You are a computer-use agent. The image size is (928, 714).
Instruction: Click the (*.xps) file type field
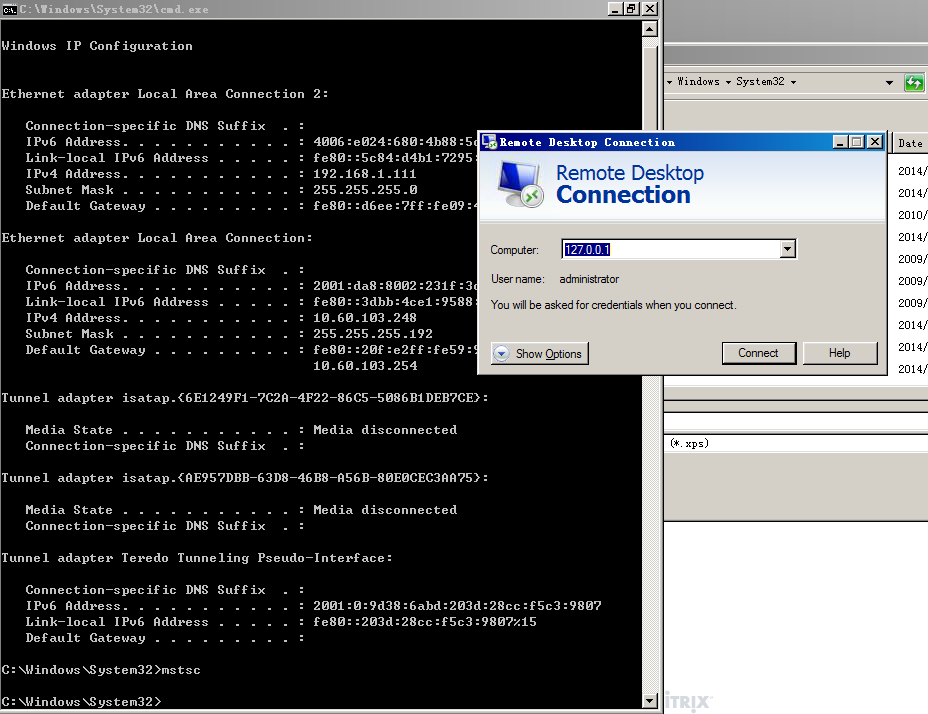(796, 443)
